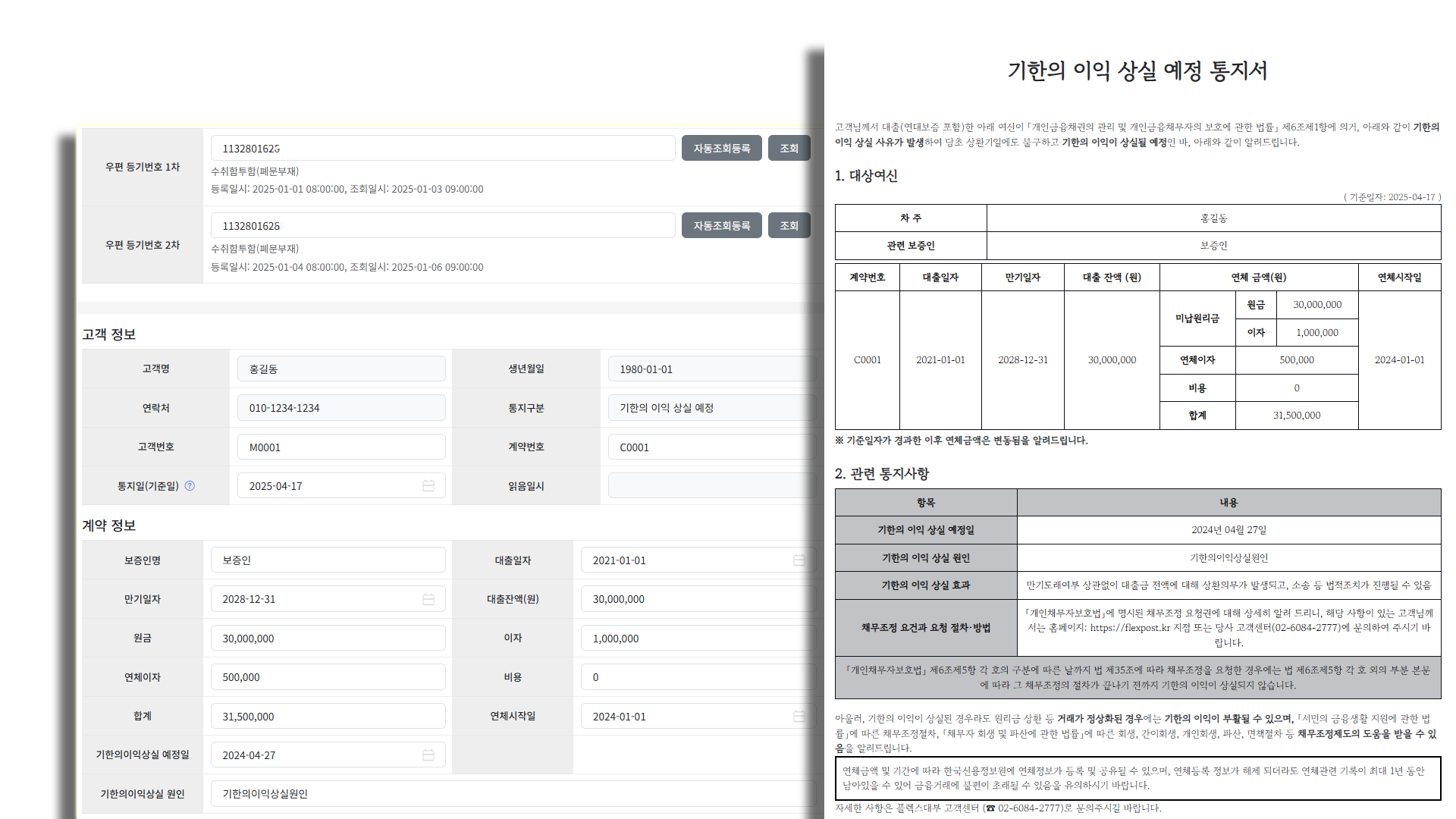Click the 우편 등기번호 2차 input field
This screenshot has width=1456, height=819.
tap(442, 226)
